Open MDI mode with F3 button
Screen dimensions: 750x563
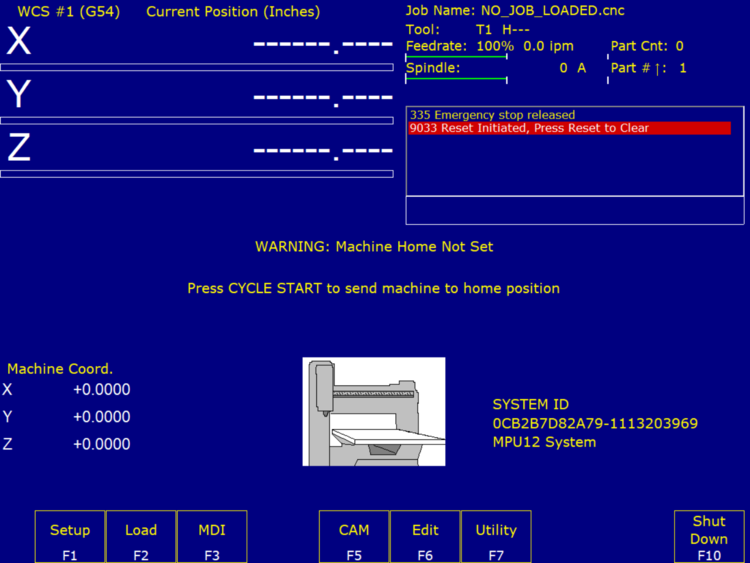(212, 538)
